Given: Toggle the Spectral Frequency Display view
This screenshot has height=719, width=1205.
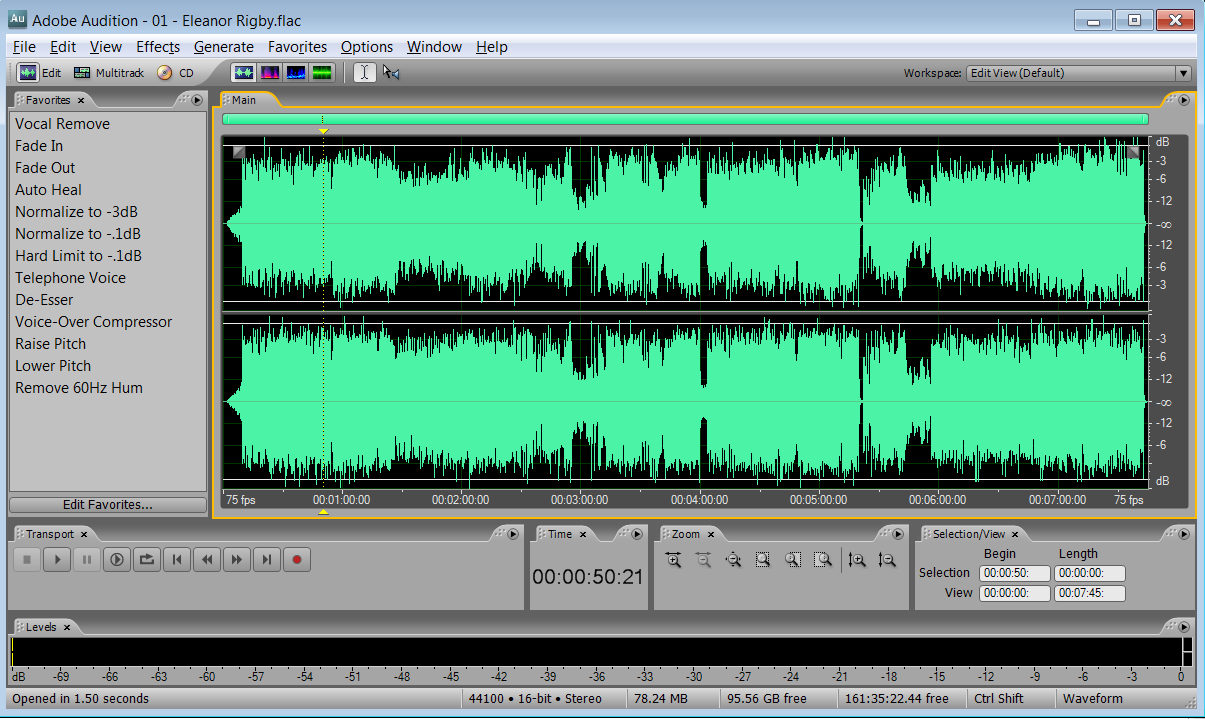Looking at the screenshot, I should click(269, 73).
